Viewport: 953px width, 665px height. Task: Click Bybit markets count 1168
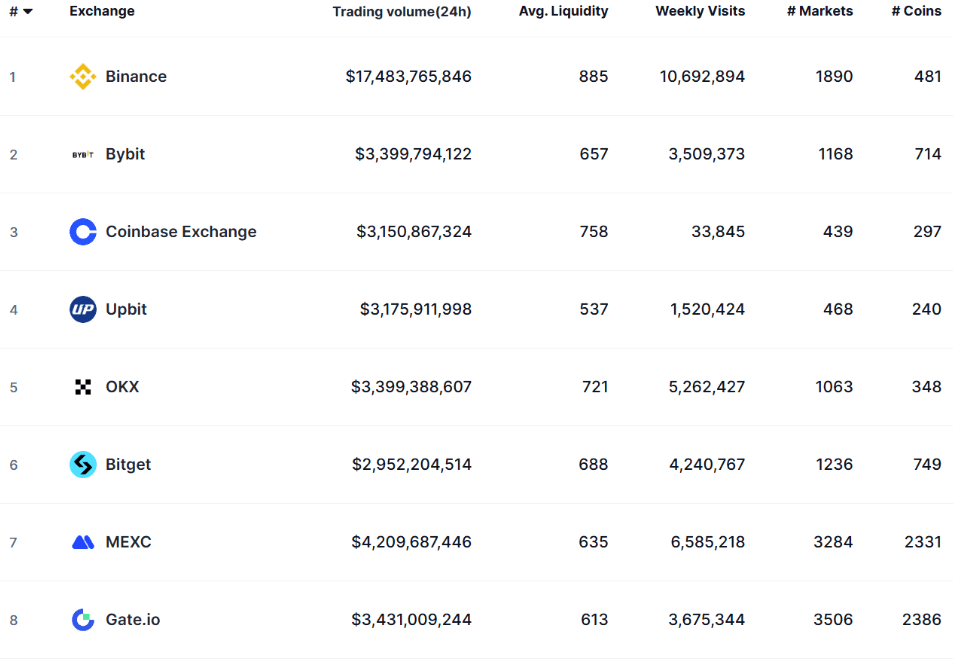[836, 154]
